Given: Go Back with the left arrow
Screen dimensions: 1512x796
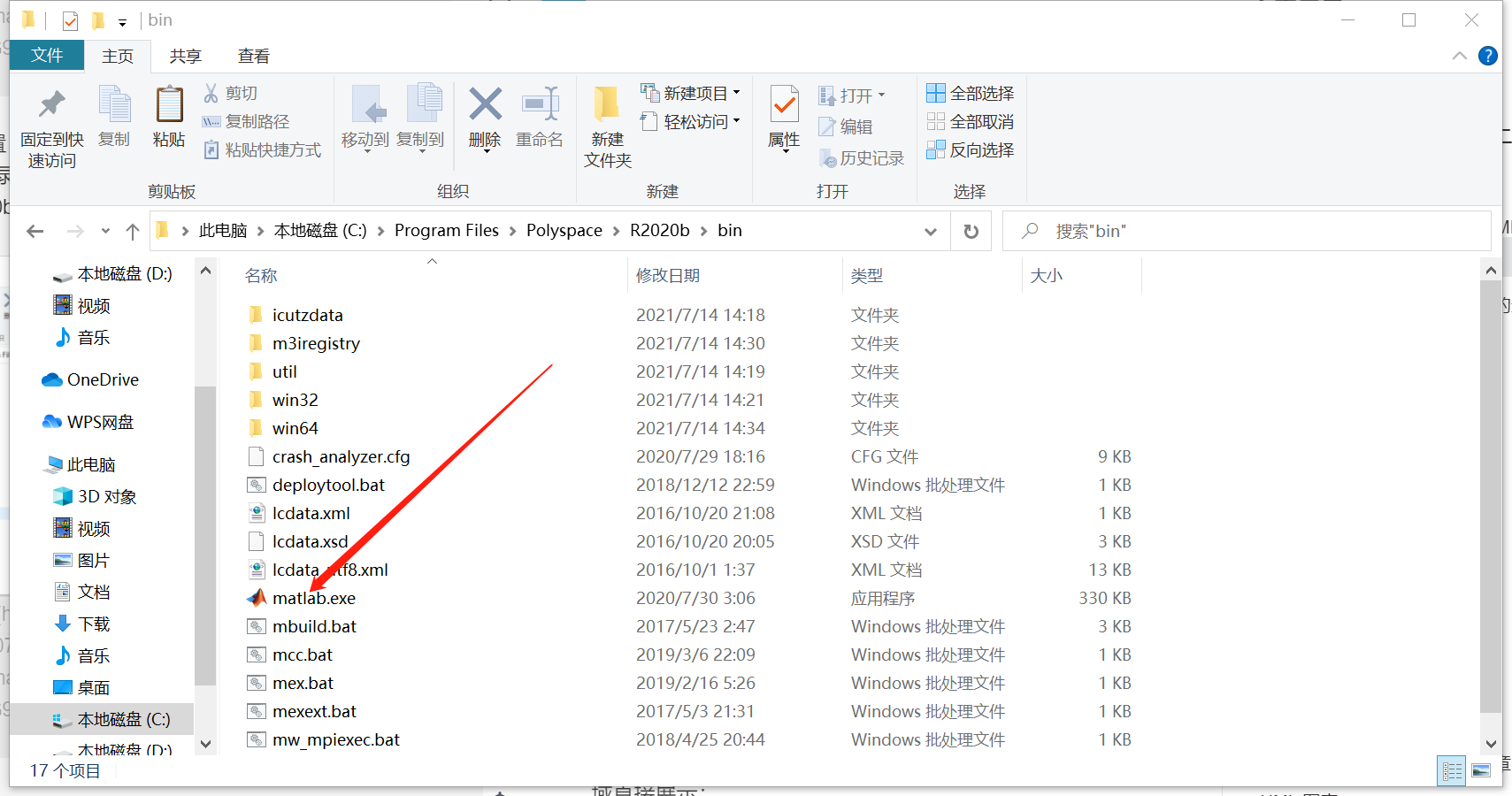Looking at the screenshot, I should click(35, 231).
